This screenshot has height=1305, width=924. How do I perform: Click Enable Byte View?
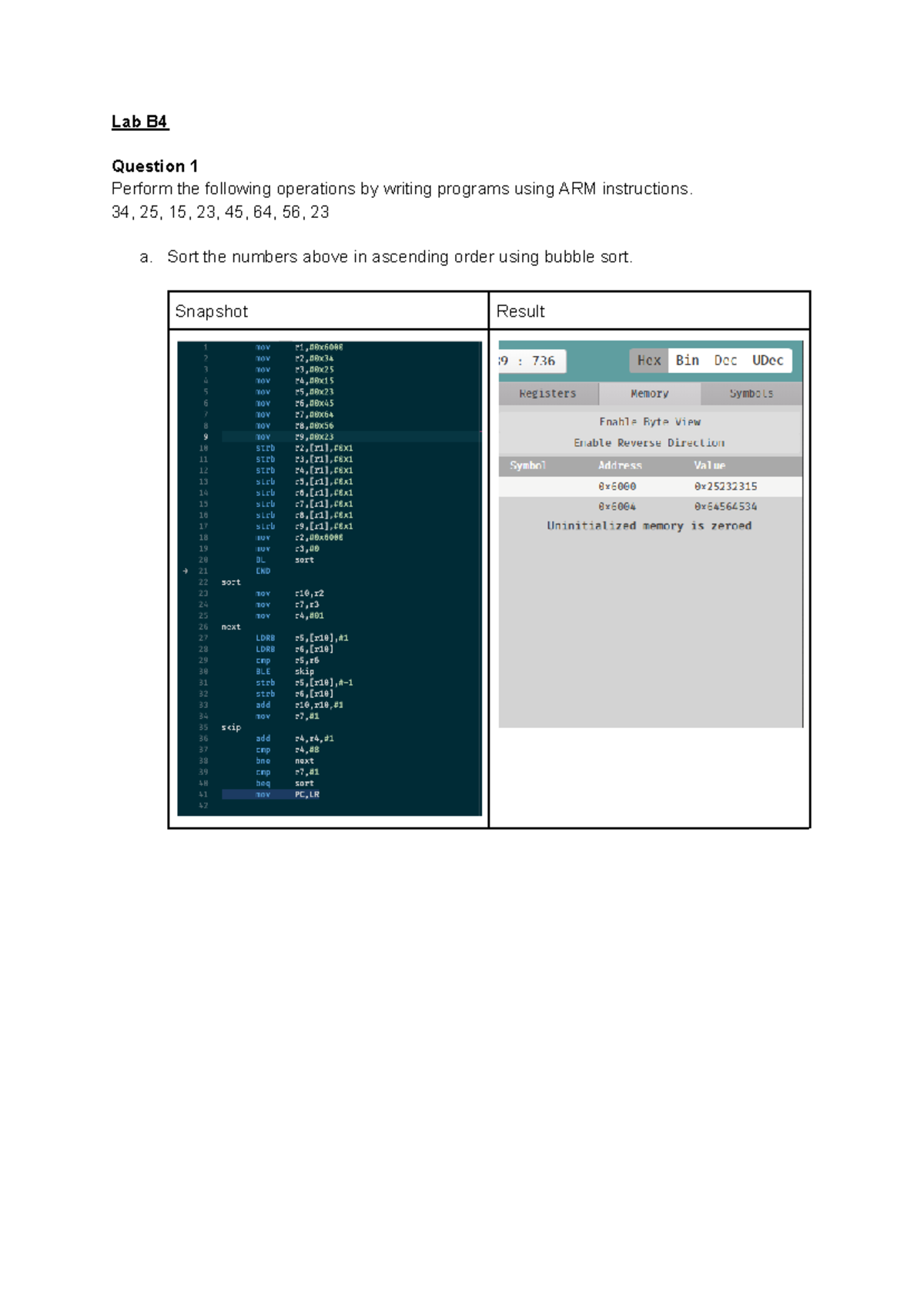[650, 422]
